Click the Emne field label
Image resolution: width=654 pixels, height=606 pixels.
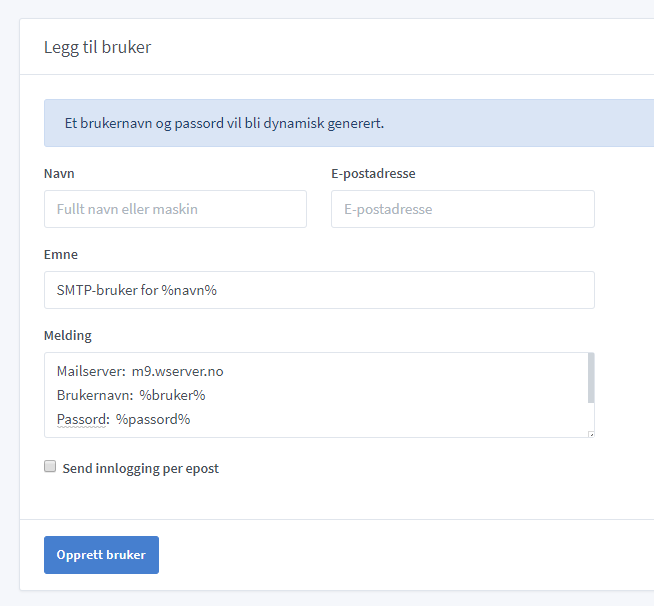point(61,254)
